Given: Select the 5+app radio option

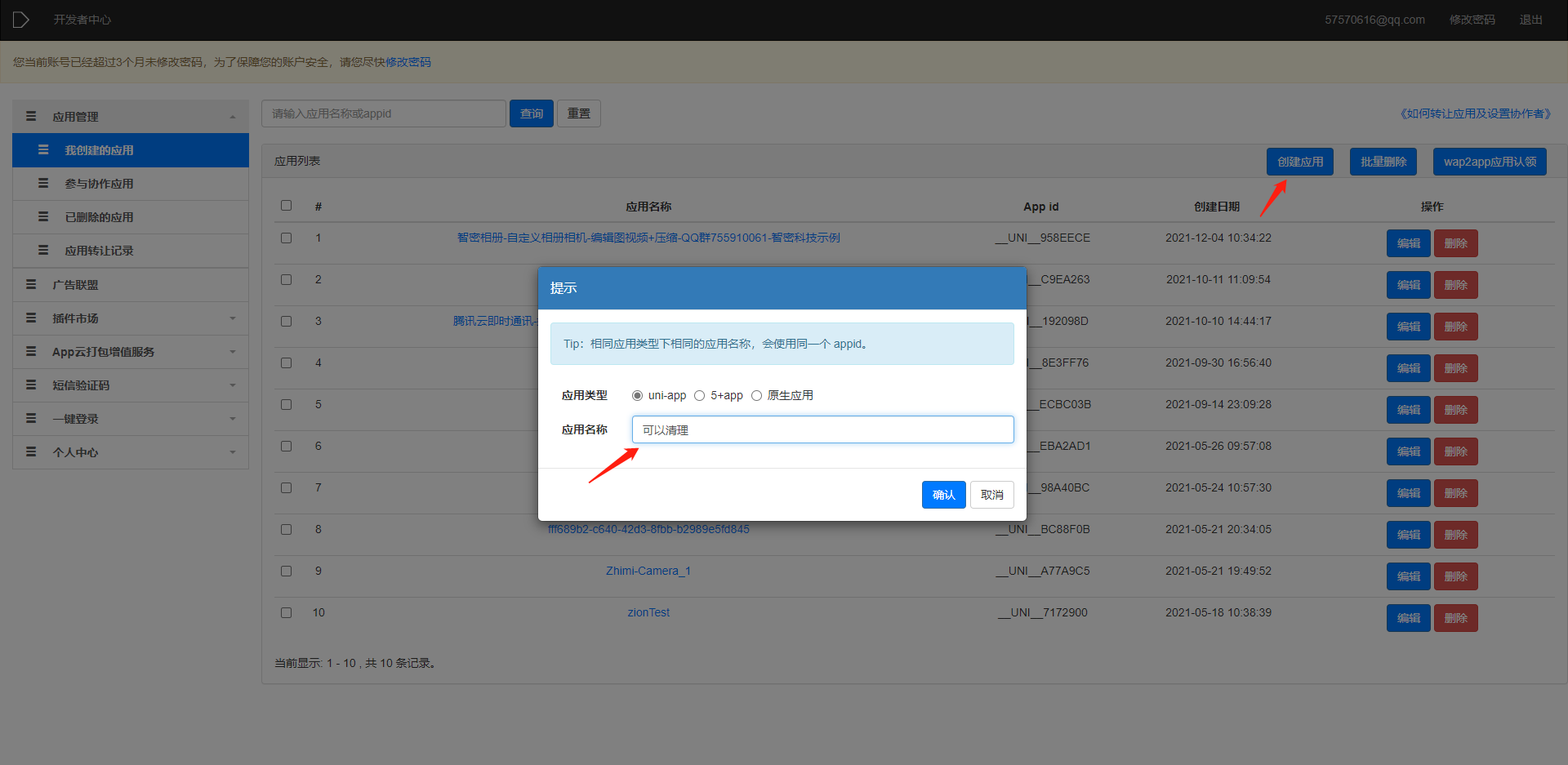Looking at the screenshot, I should point(699,396).
